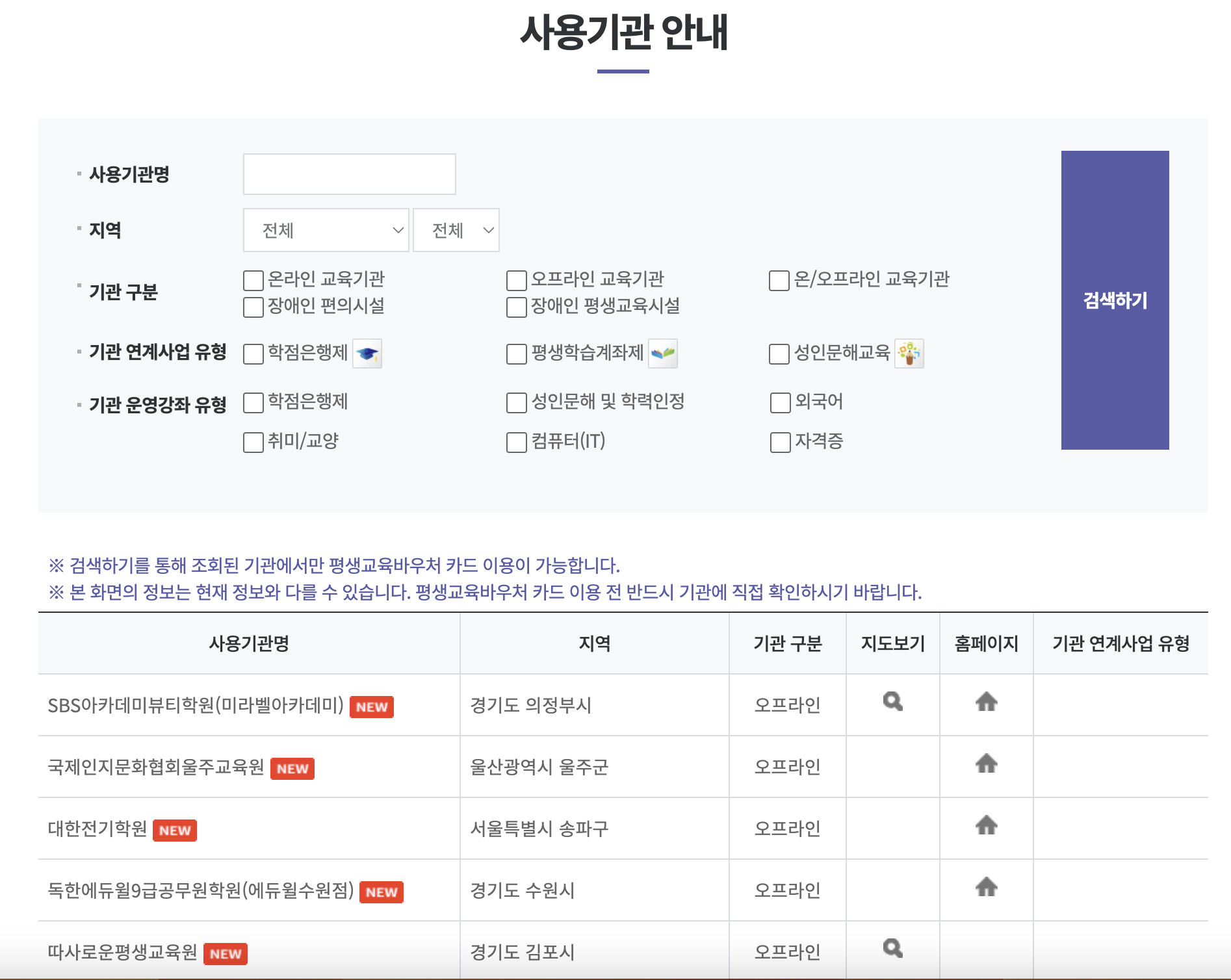Check 온/오프라인 교육기관 checkbox
This screenshot has height=980, width=1231.
click(779, 281)
